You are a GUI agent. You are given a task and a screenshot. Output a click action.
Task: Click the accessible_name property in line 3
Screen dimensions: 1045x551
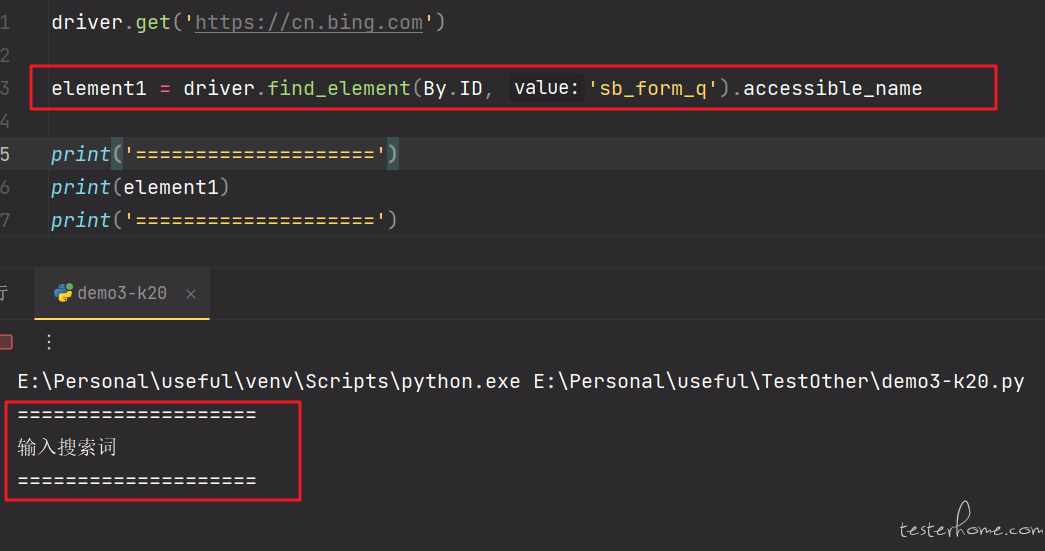point(832,89)
